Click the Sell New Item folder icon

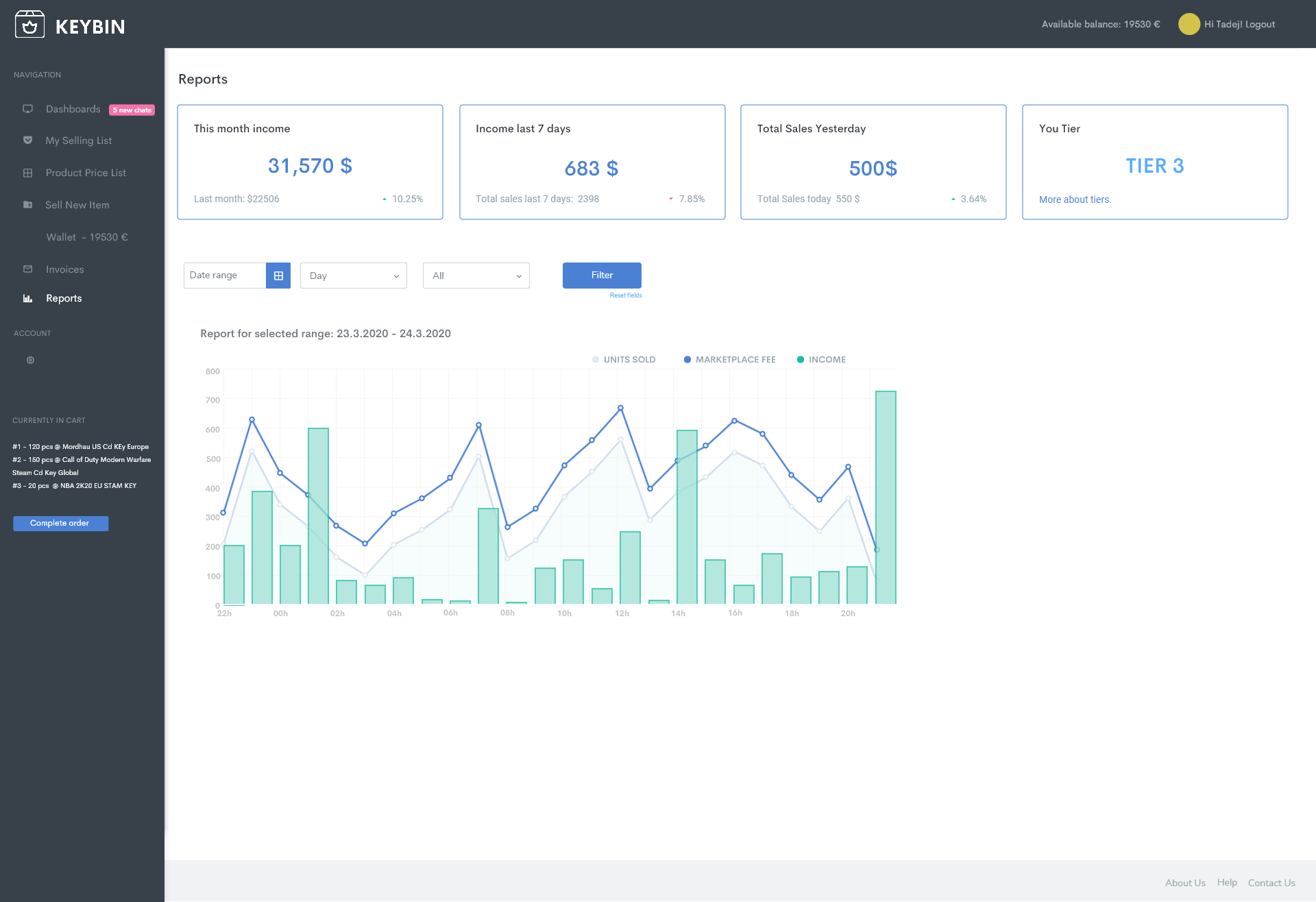click(x=28, y=205)
